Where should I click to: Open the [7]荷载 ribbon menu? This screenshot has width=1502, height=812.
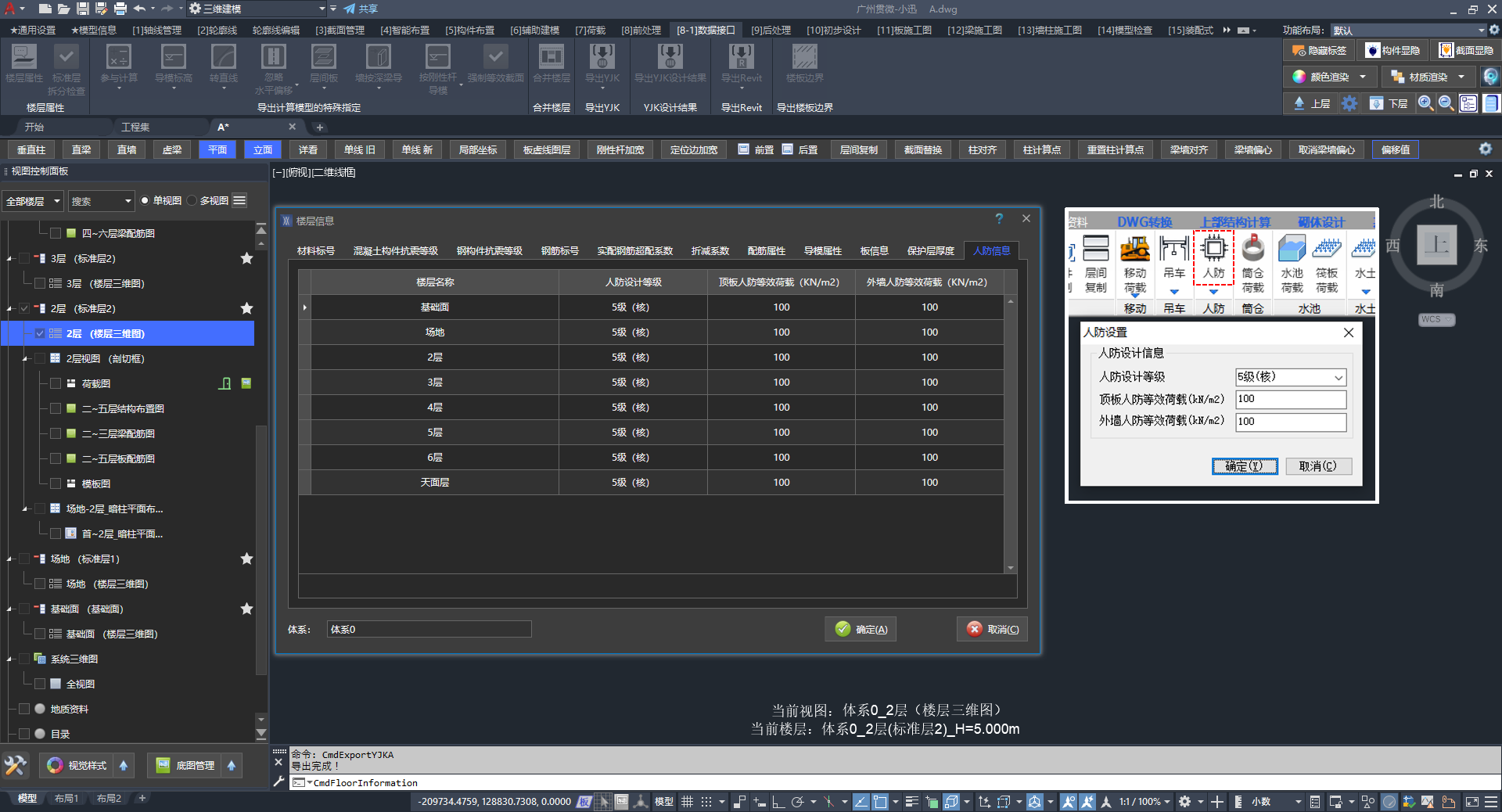(x=590, y=31)
